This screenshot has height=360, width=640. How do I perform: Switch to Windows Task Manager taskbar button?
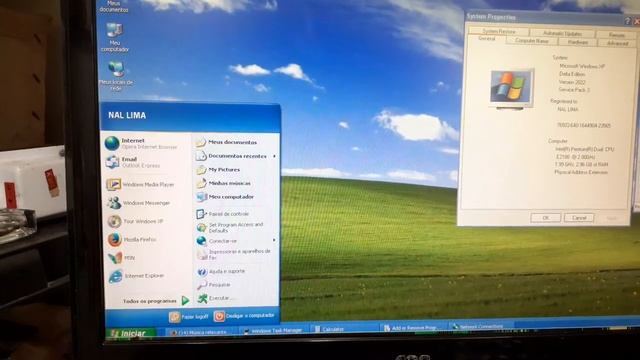tap(272, 330)
